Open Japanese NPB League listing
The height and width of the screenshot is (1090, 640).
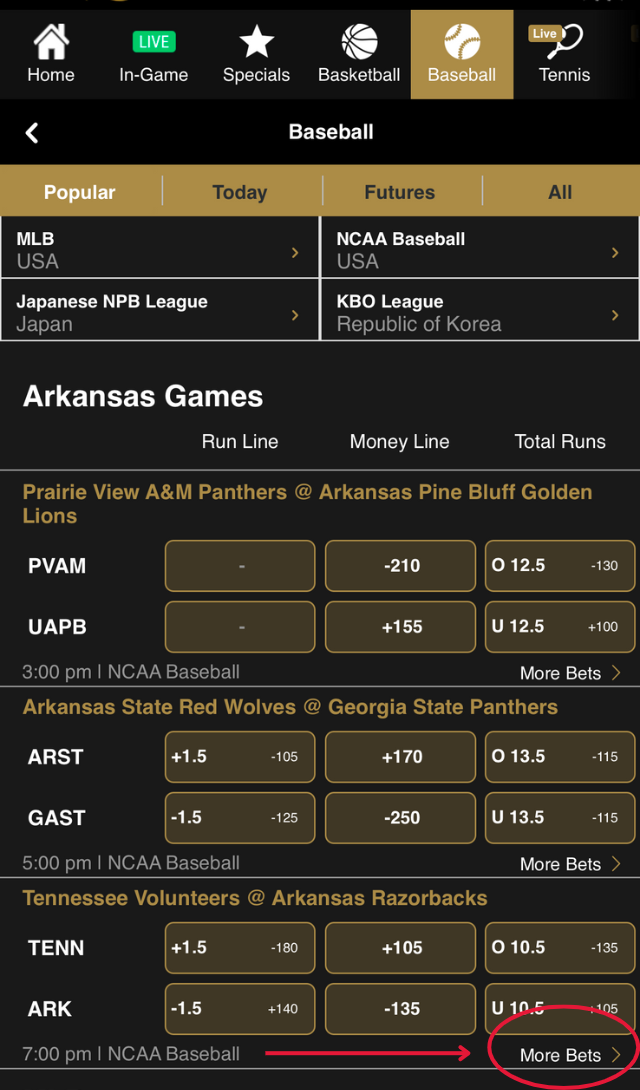click(160, 312)
